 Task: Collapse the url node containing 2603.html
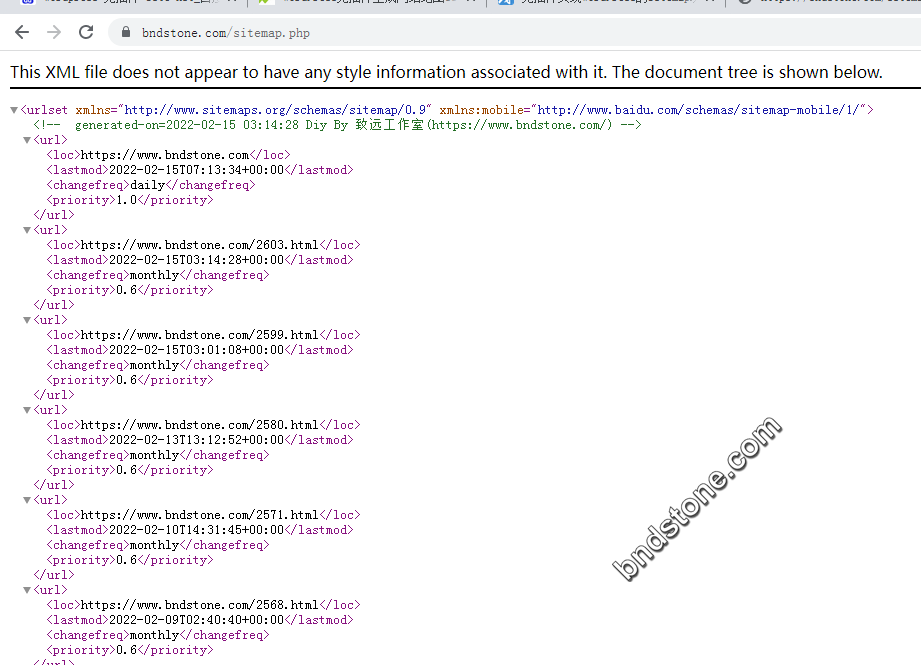point(27,230)
